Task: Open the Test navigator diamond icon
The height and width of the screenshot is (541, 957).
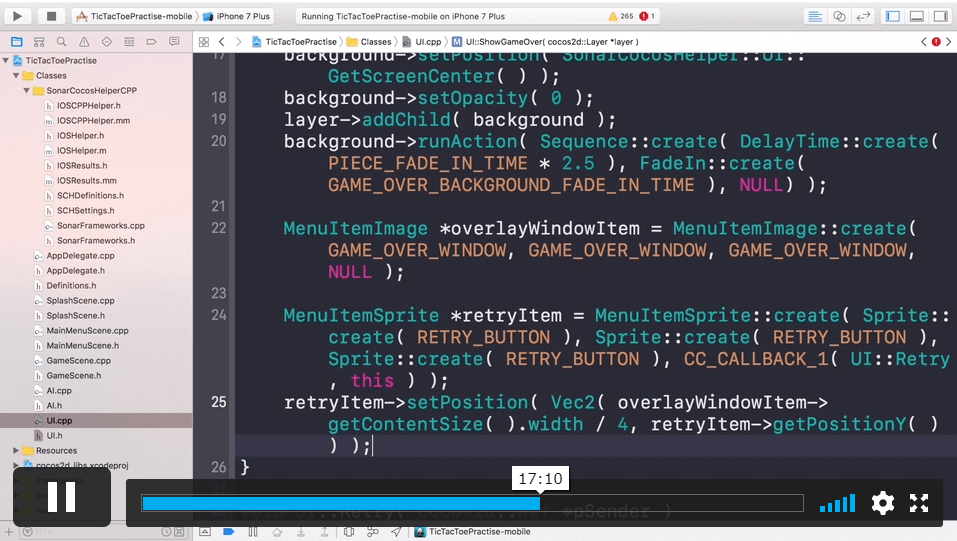Action: coord(107,42)
